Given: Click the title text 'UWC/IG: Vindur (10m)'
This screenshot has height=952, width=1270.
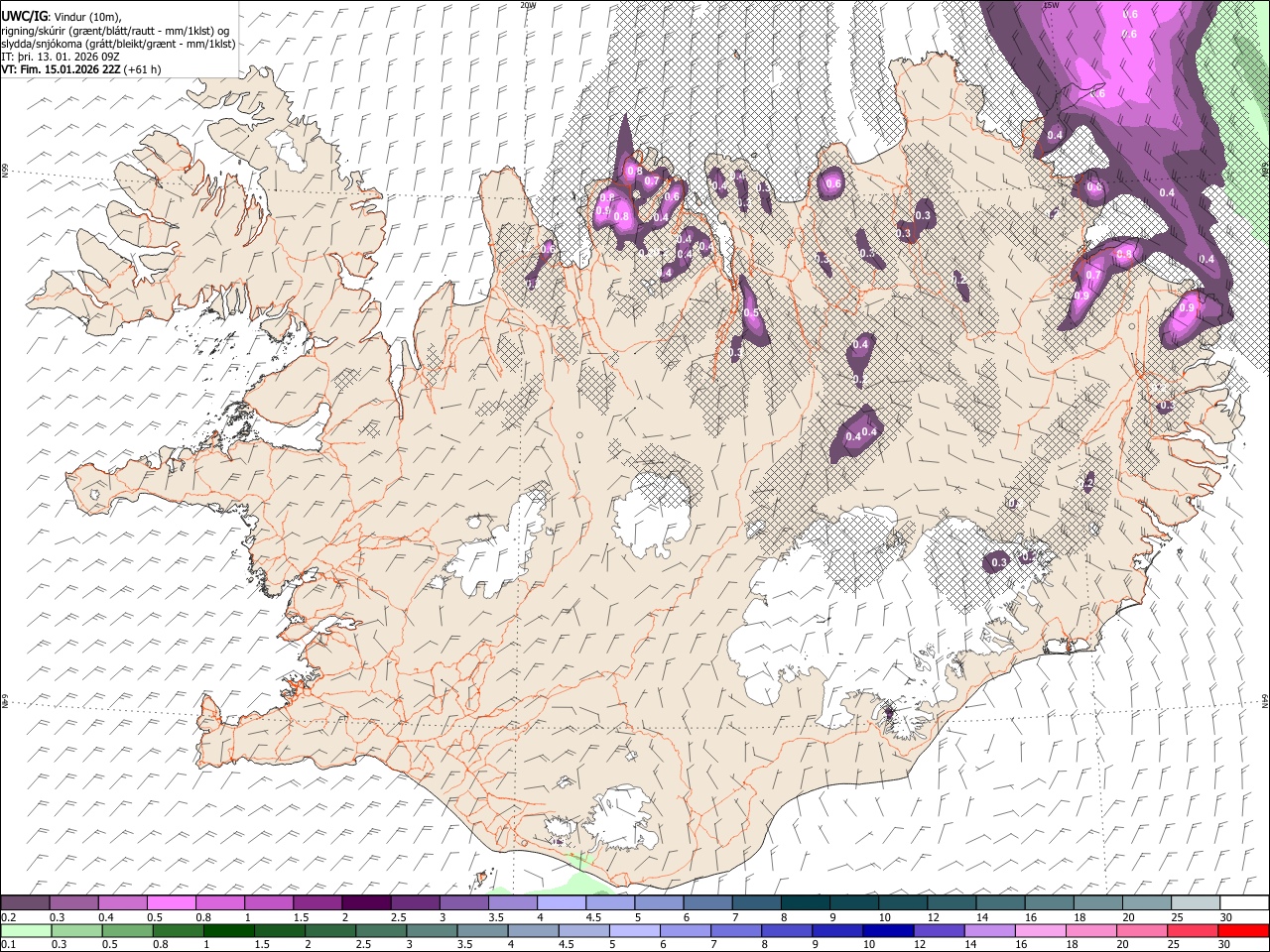Looking at the screenshot, I should coord(62,17).
